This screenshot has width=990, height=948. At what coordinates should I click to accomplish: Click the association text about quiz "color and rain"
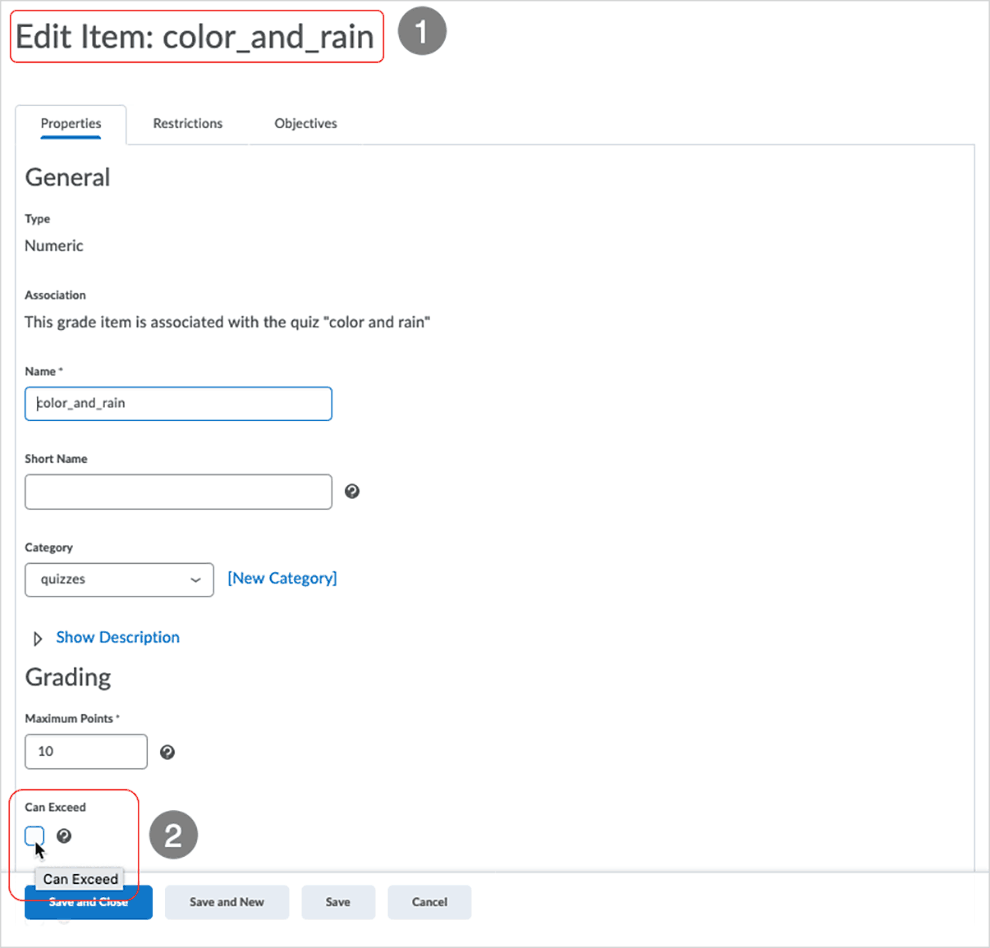click(227, 322)
